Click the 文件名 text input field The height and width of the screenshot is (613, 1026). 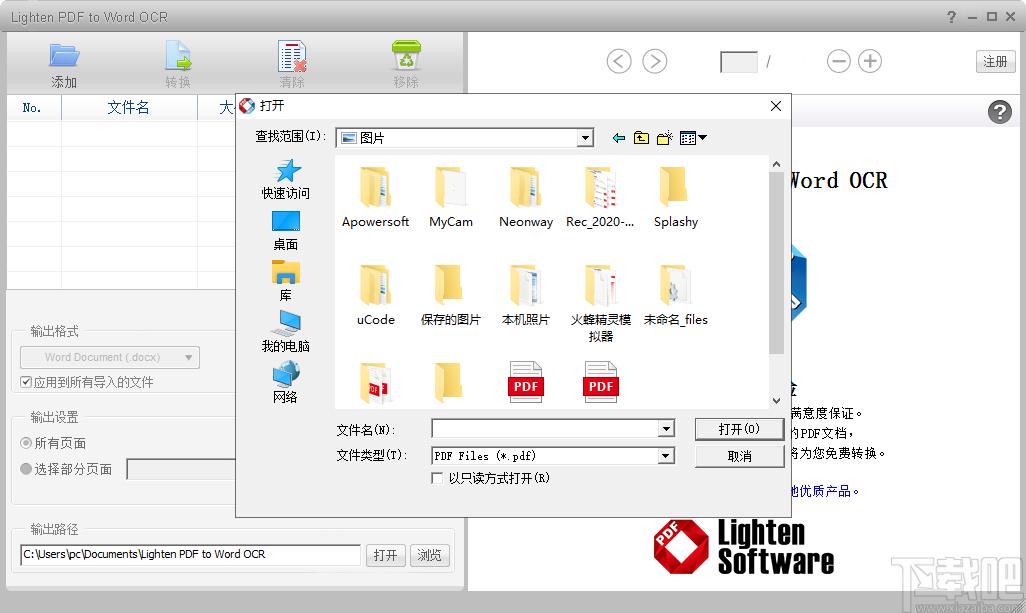click(x=545, y=429)
